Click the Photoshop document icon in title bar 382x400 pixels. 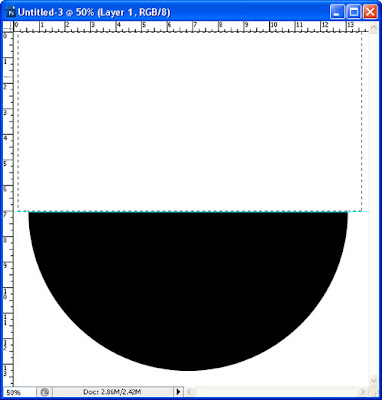(x=11, y=12)
